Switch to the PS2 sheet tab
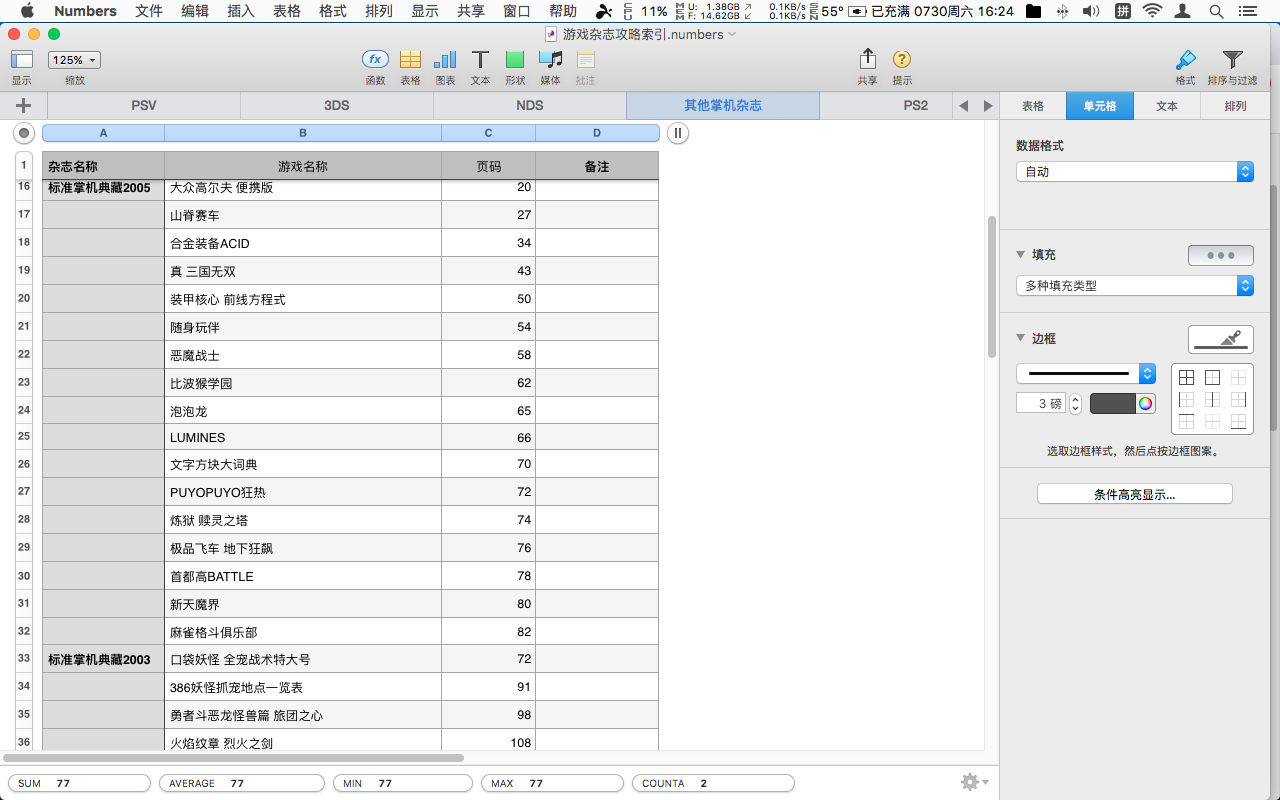The height and width of the screenshot is (800, 1280). (885, 105)
